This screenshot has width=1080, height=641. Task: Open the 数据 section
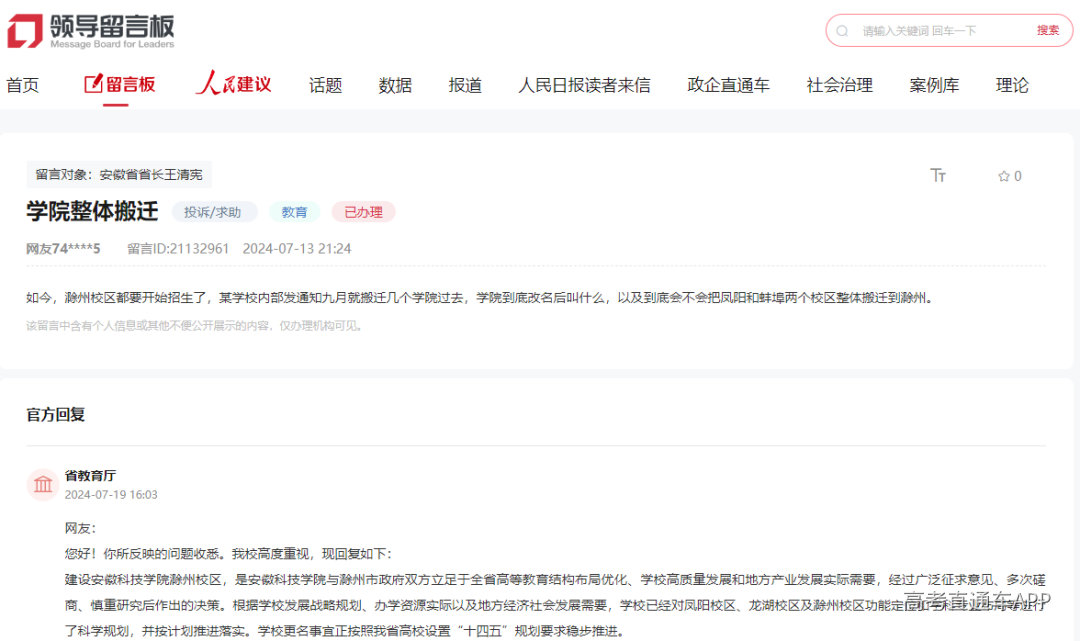point(395,86)
